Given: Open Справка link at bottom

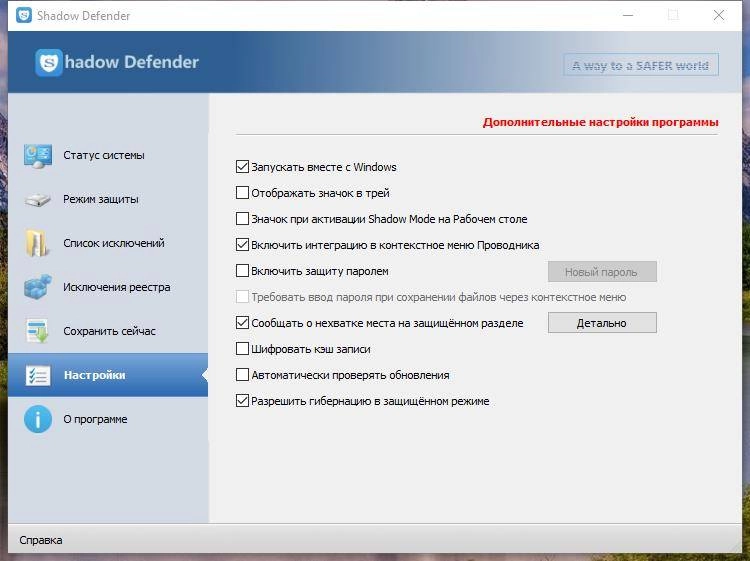Looking at the screenshot, I should click(41, 540).
